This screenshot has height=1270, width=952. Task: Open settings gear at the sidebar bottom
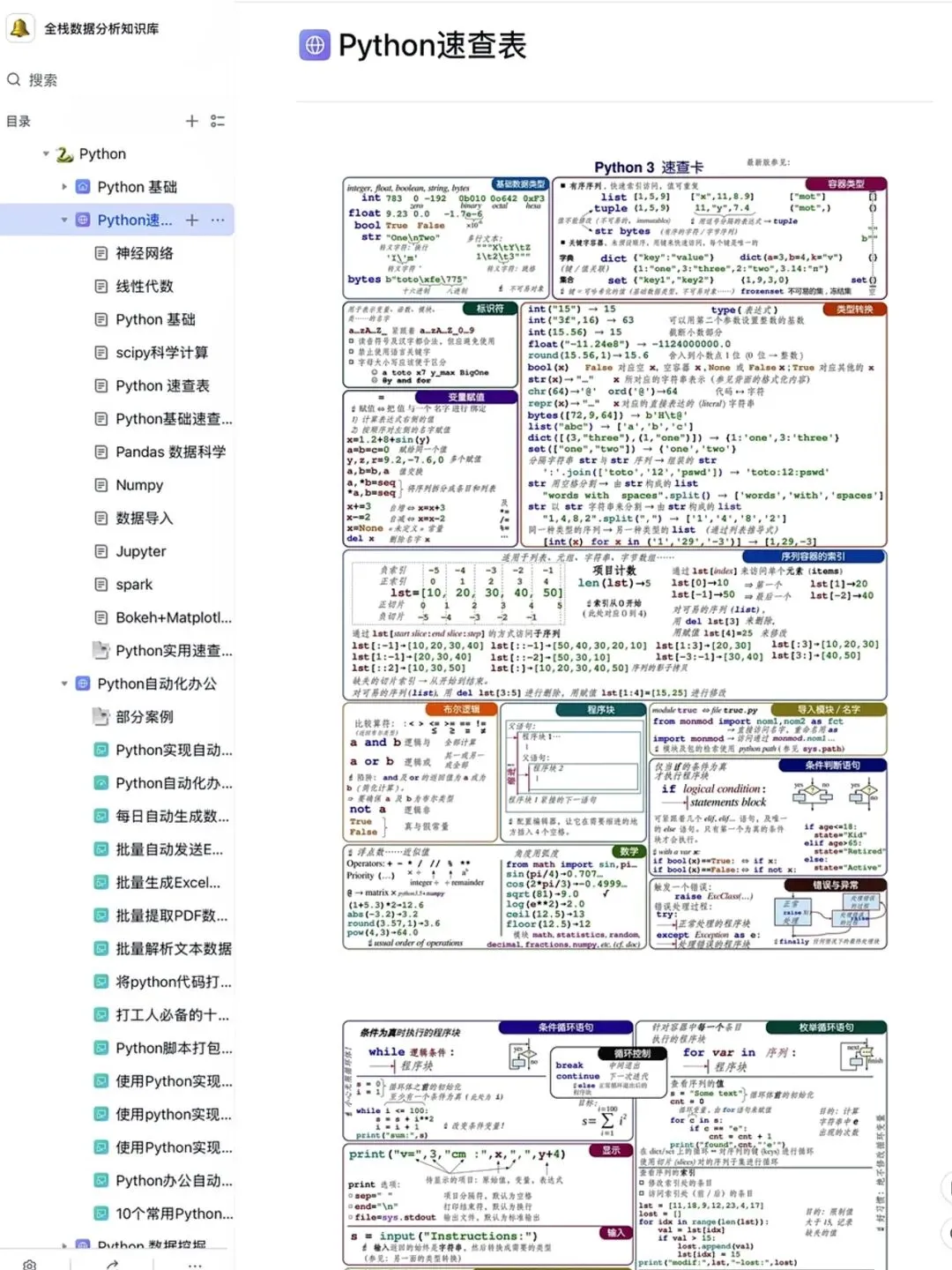30,1264
